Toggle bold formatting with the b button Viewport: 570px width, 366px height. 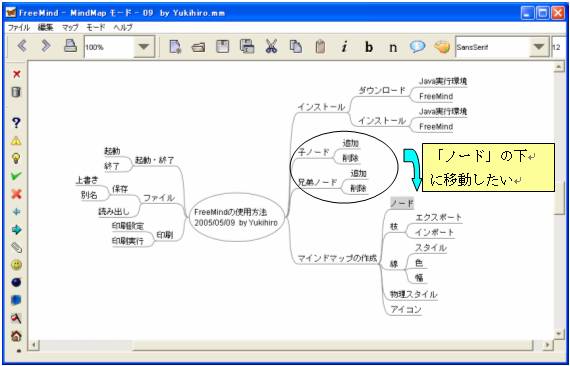[369, 47]
